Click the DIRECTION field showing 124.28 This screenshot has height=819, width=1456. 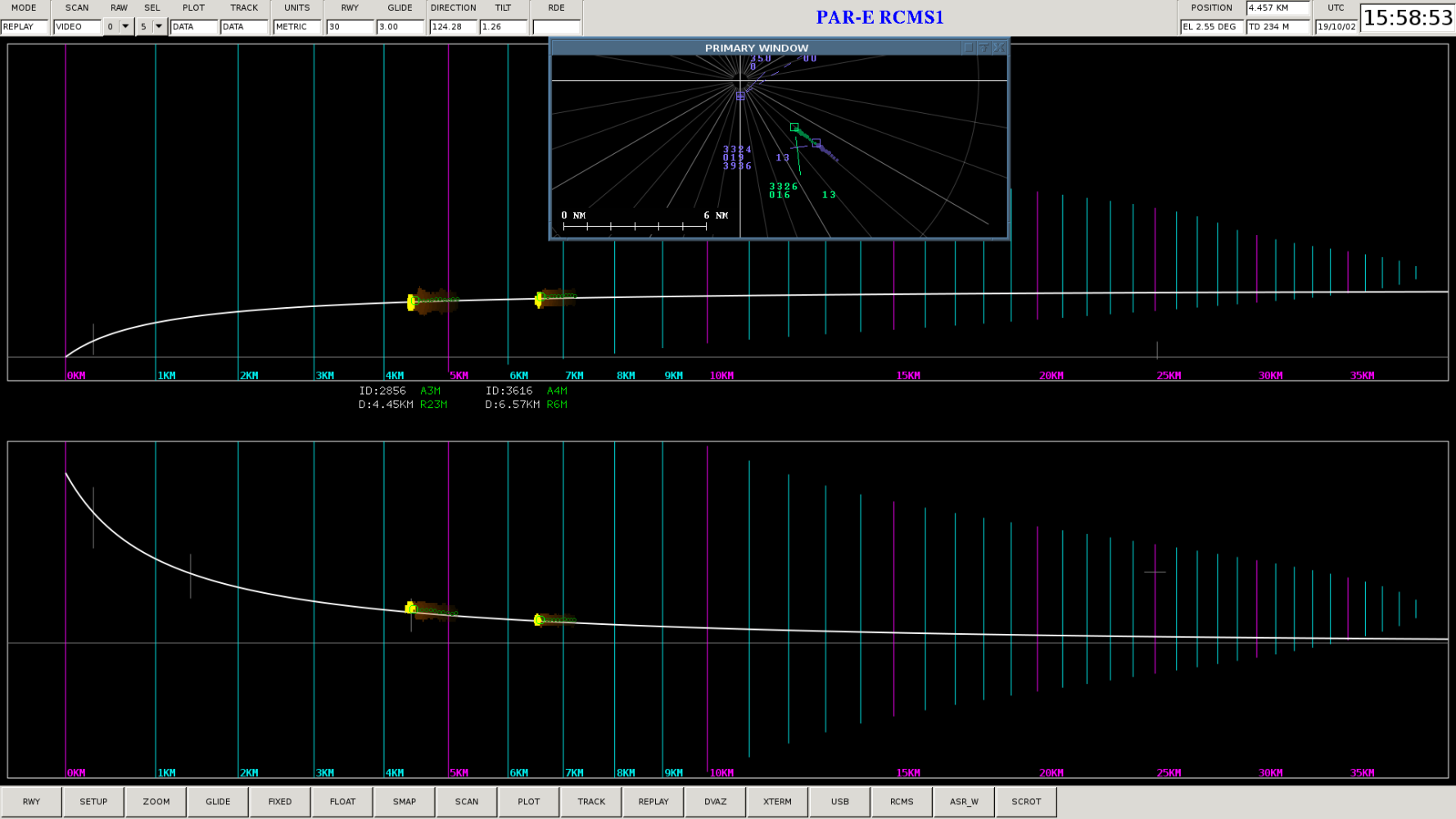[x=454, y=26]
